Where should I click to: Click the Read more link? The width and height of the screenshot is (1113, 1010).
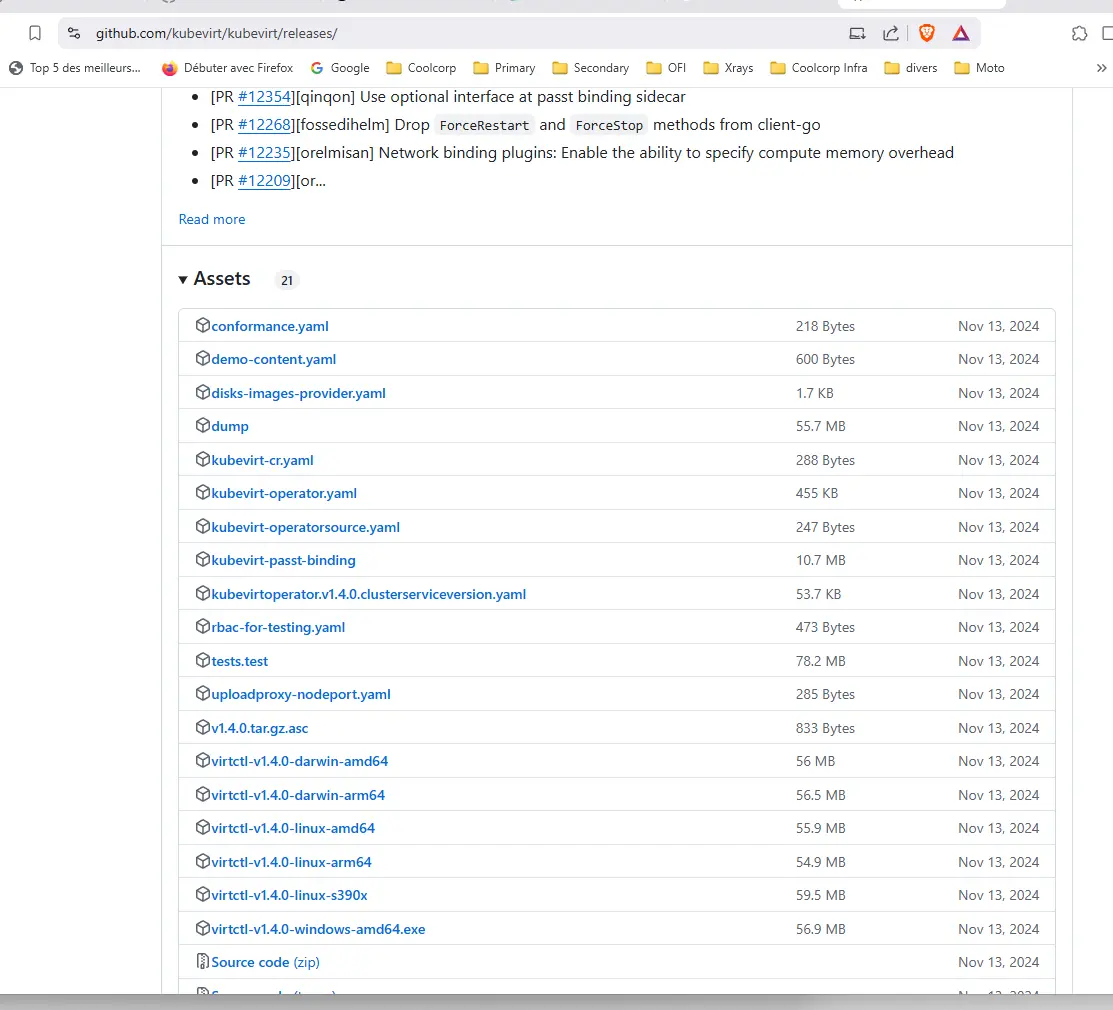(x=211, y=219)
